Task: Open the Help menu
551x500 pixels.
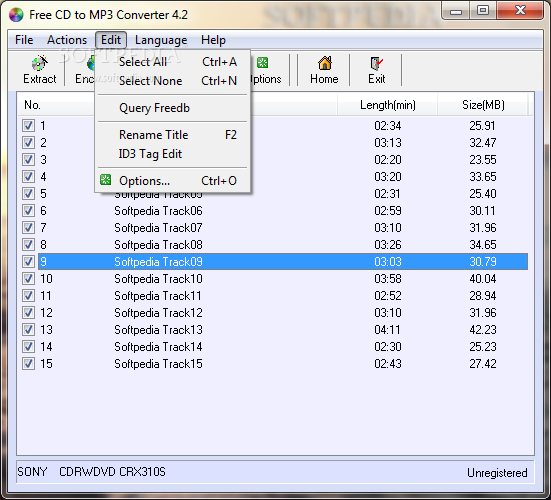Action: pos(213,40)
